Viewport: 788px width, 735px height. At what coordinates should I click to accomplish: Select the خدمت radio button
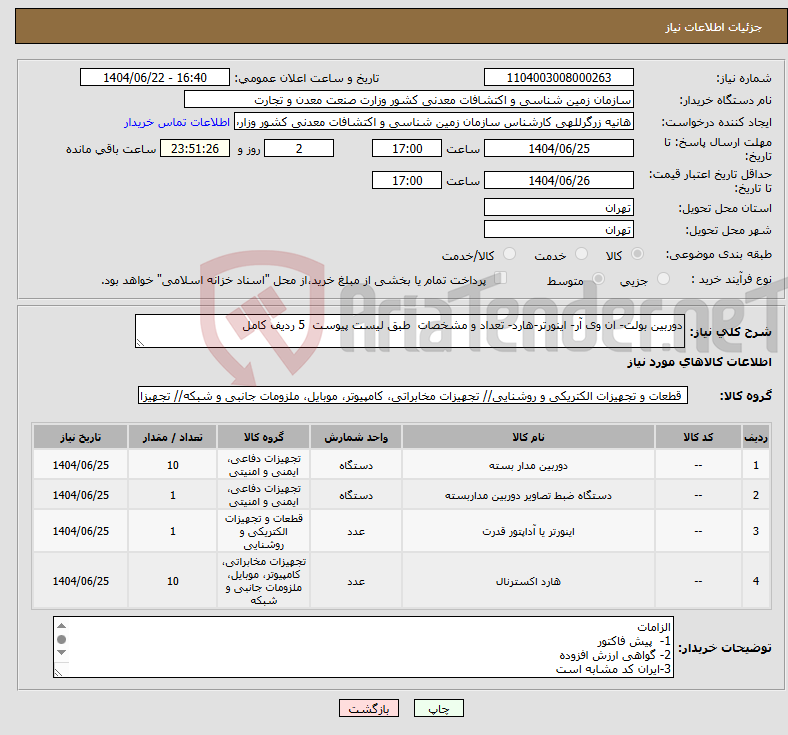point(581,254)
